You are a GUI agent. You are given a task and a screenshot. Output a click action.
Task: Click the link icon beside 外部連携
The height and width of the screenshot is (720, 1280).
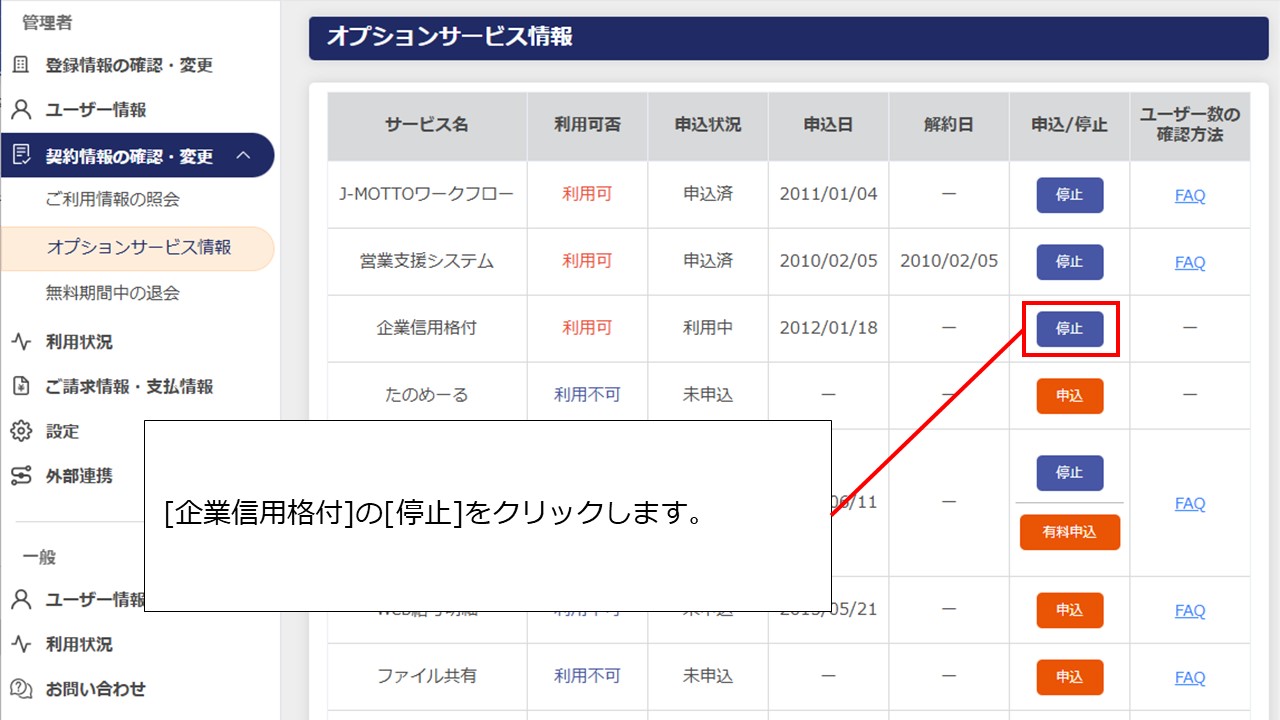point(21,476)
